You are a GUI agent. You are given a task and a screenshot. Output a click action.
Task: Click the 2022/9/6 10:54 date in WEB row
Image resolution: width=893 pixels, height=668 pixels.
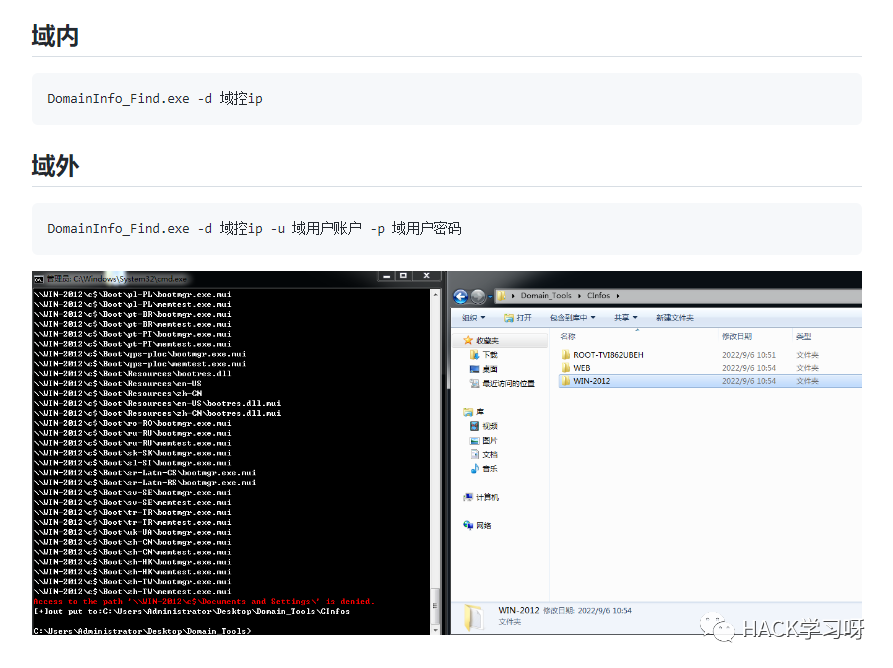click(749, 368)
